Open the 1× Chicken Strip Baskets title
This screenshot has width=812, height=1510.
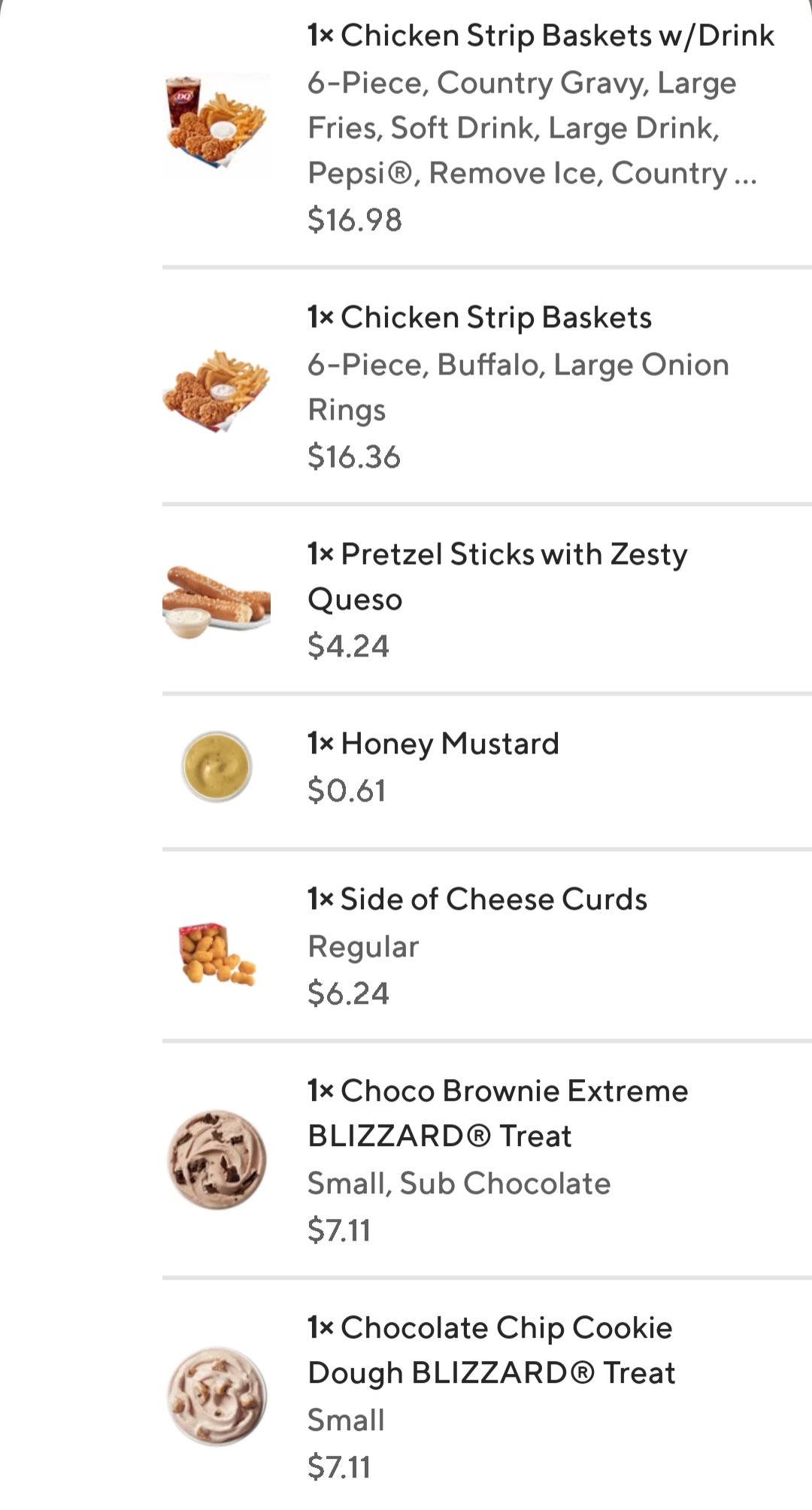479,317
